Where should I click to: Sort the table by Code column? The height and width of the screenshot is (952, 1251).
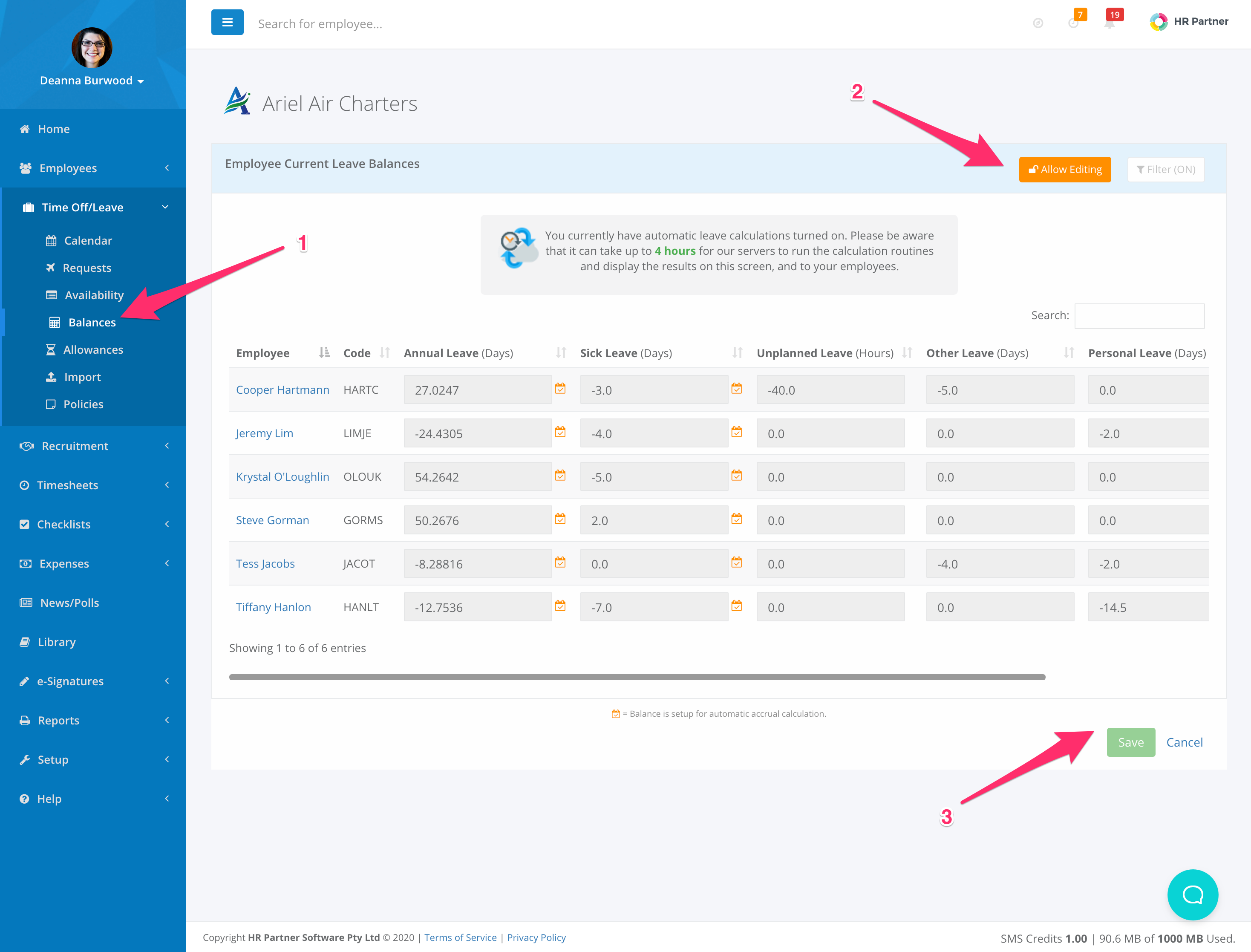pyautogui.click(x=366, y=353)
